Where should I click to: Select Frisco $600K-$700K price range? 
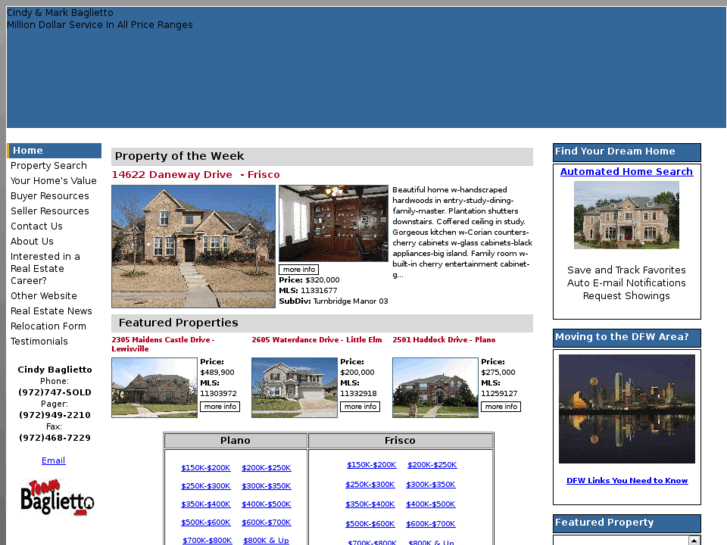click(431, 524)
